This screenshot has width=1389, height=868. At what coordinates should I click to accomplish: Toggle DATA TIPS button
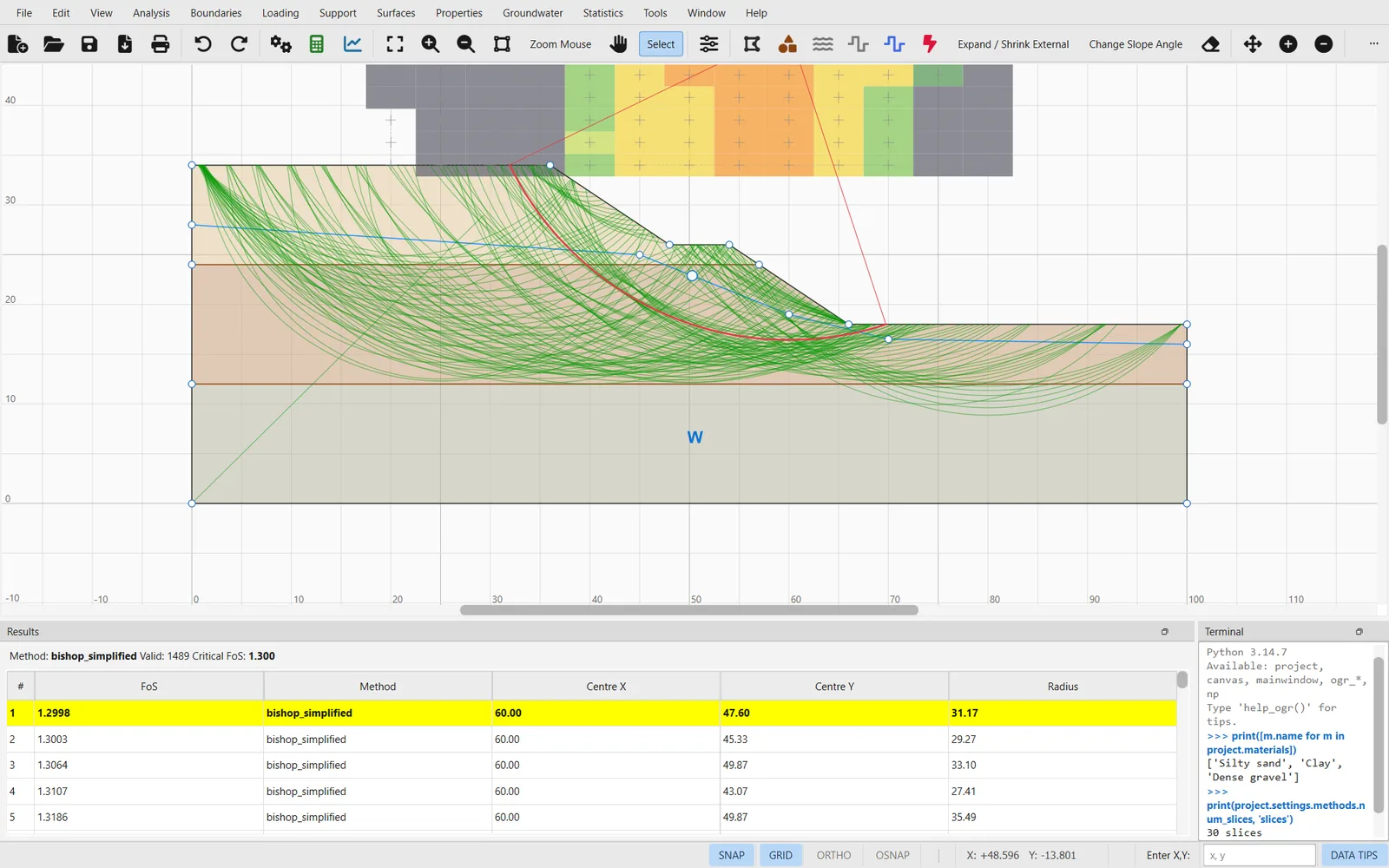1354,855
